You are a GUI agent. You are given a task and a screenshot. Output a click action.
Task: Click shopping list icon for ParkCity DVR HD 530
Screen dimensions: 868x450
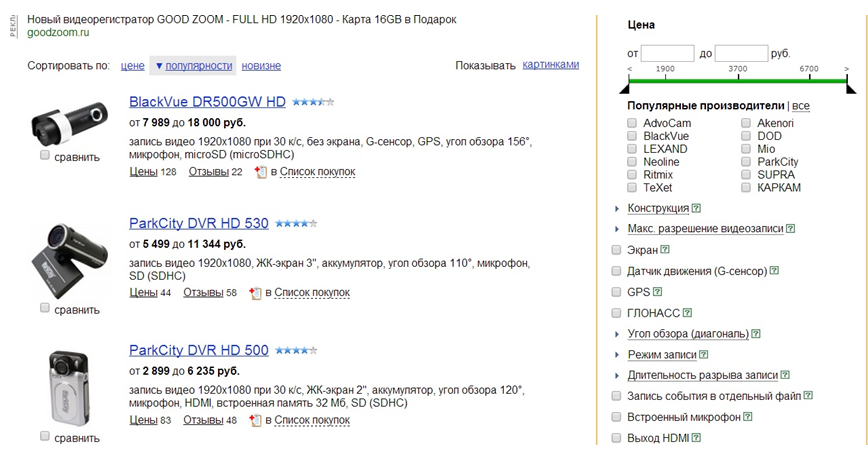(256, 293)
